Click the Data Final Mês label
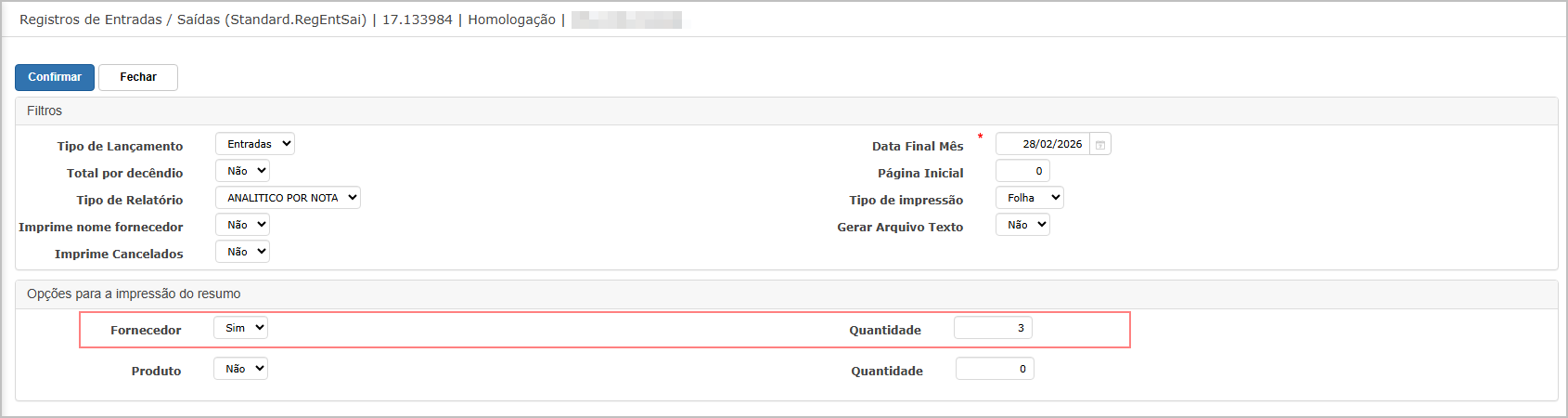 coord(918,146)
